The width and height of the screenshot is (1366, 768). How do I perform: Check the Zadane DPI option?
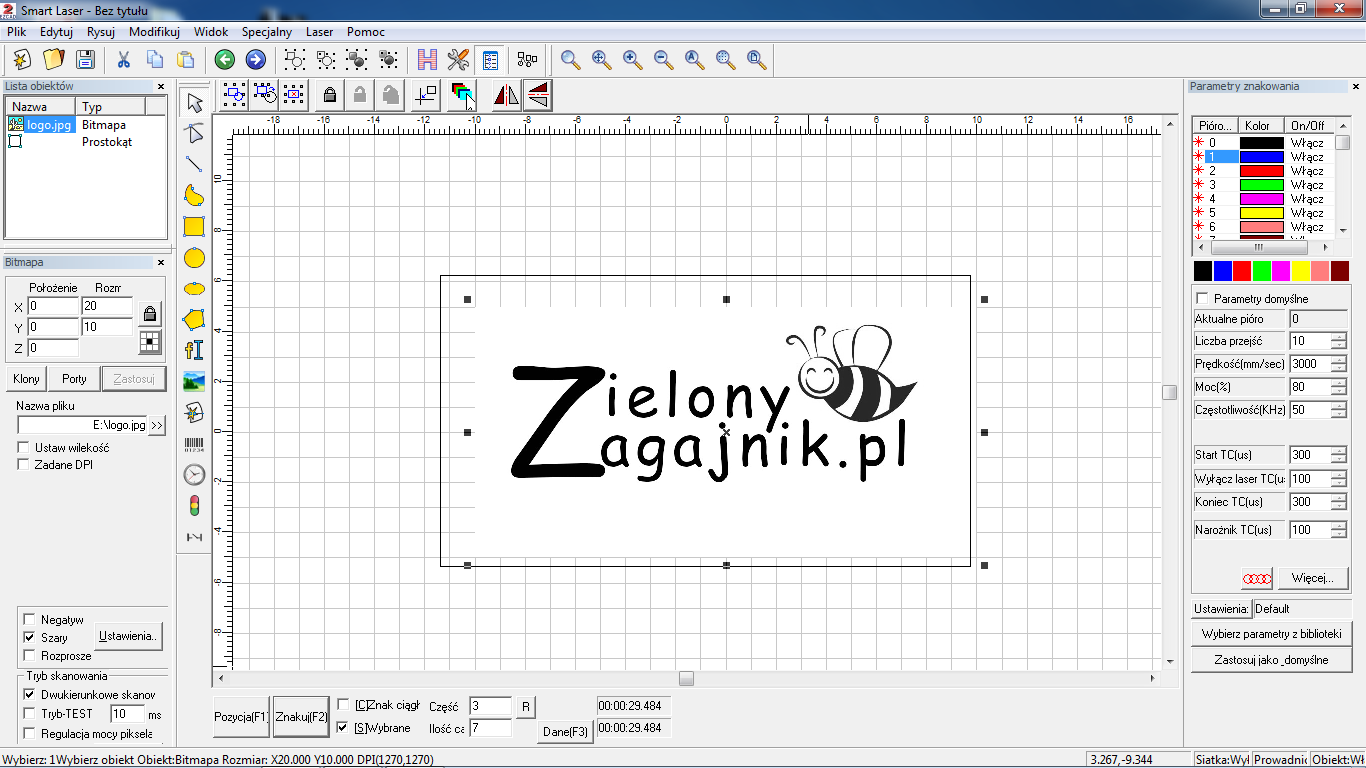tap(24, 465)
